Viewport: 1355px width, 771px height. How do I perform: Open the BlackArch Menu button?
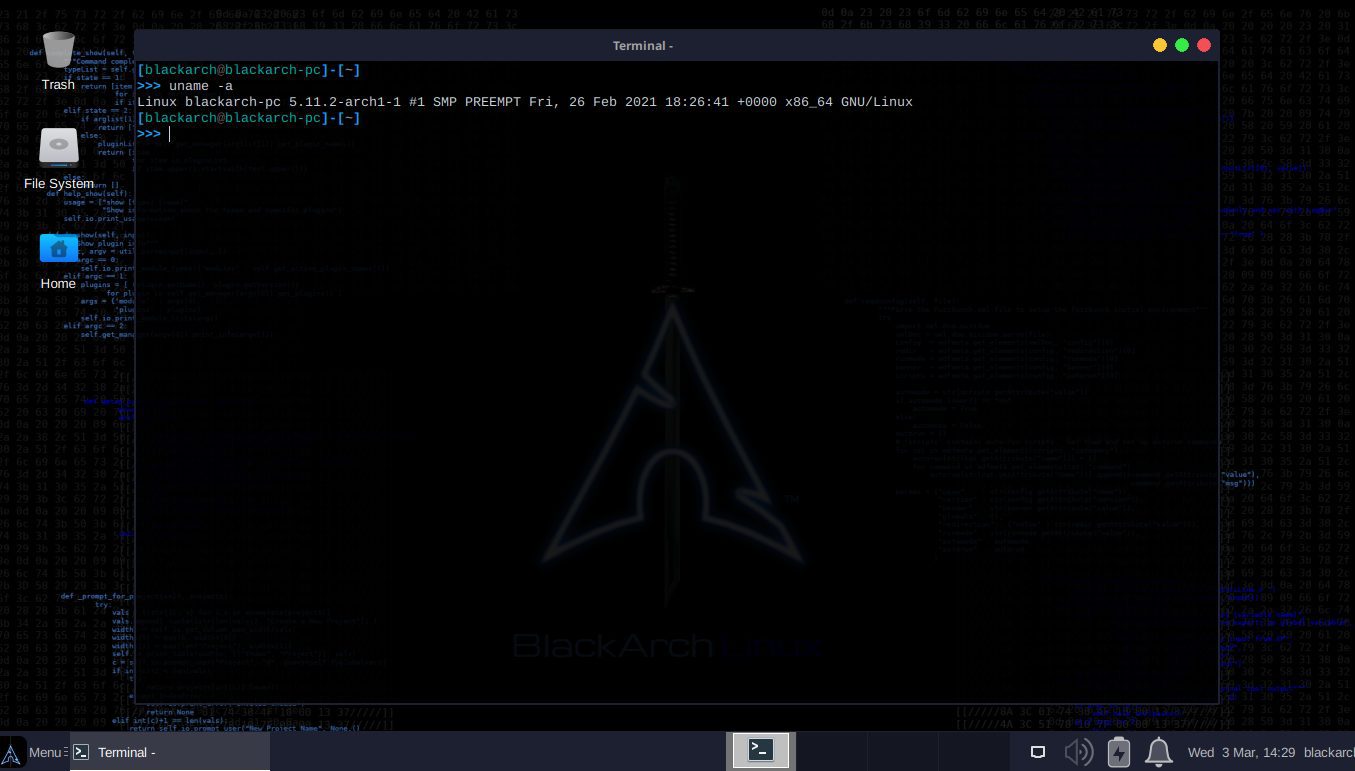point(34,752)
